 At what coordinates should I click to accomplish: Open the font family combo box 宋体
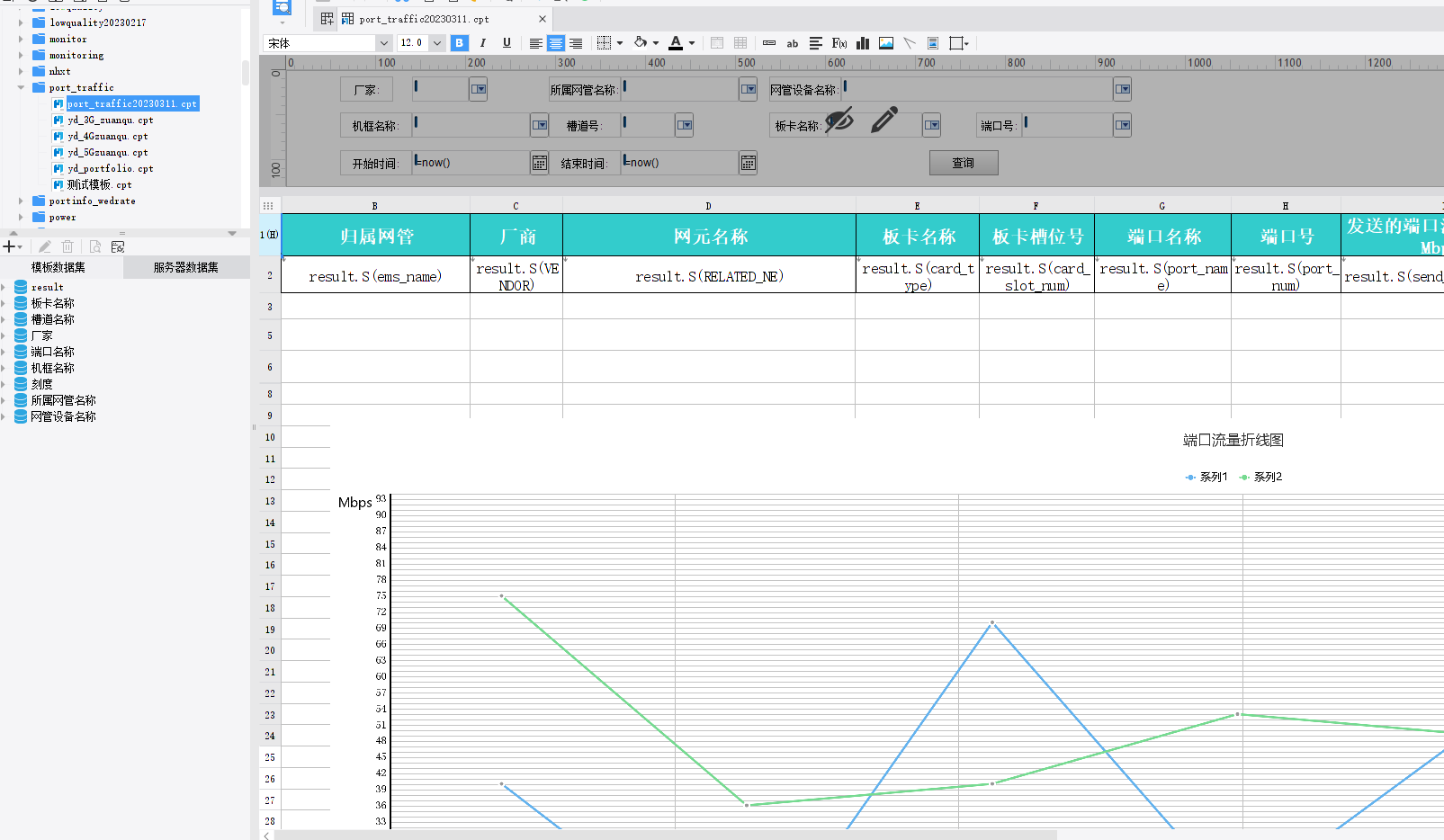327,43
